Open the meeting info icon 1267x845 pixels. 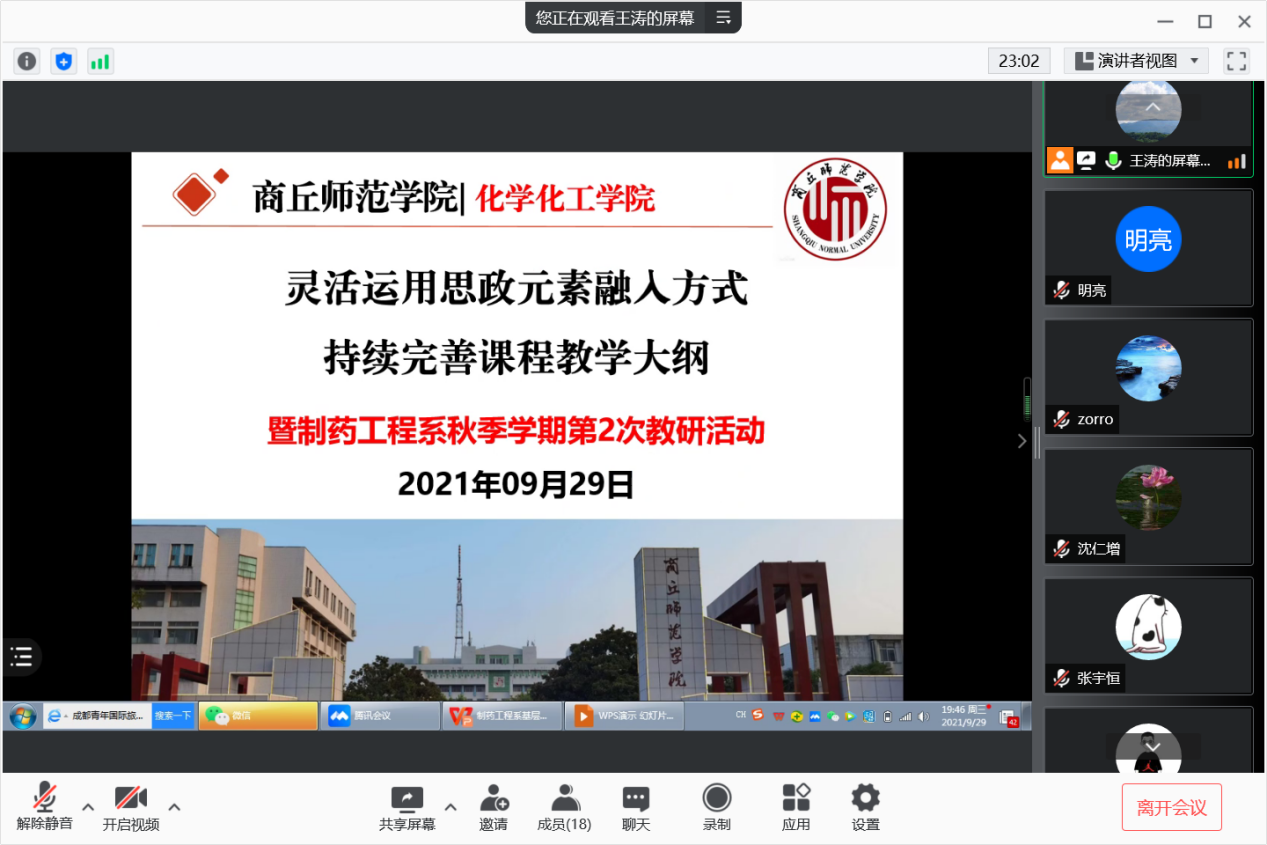pos(27,61)
